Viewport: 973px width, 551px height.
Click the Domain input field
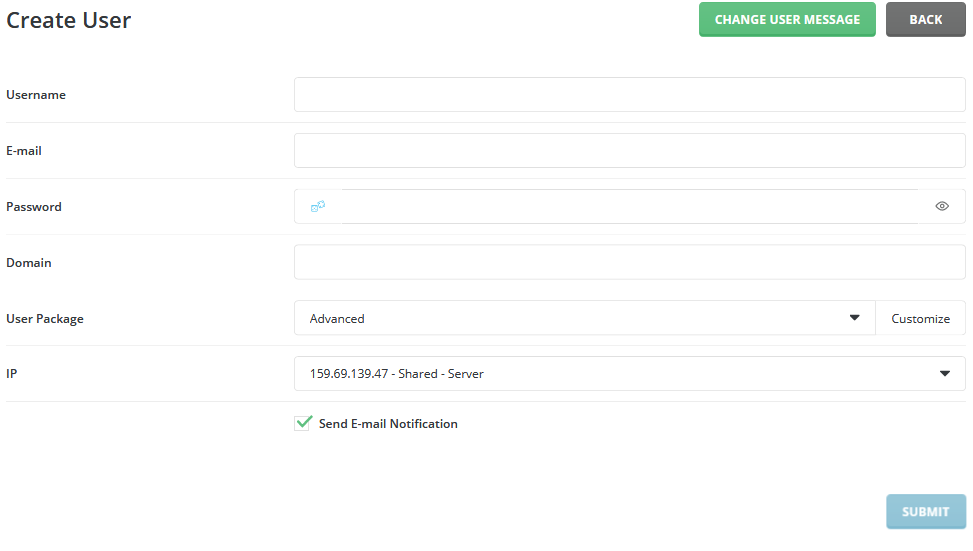pos(629,263)
